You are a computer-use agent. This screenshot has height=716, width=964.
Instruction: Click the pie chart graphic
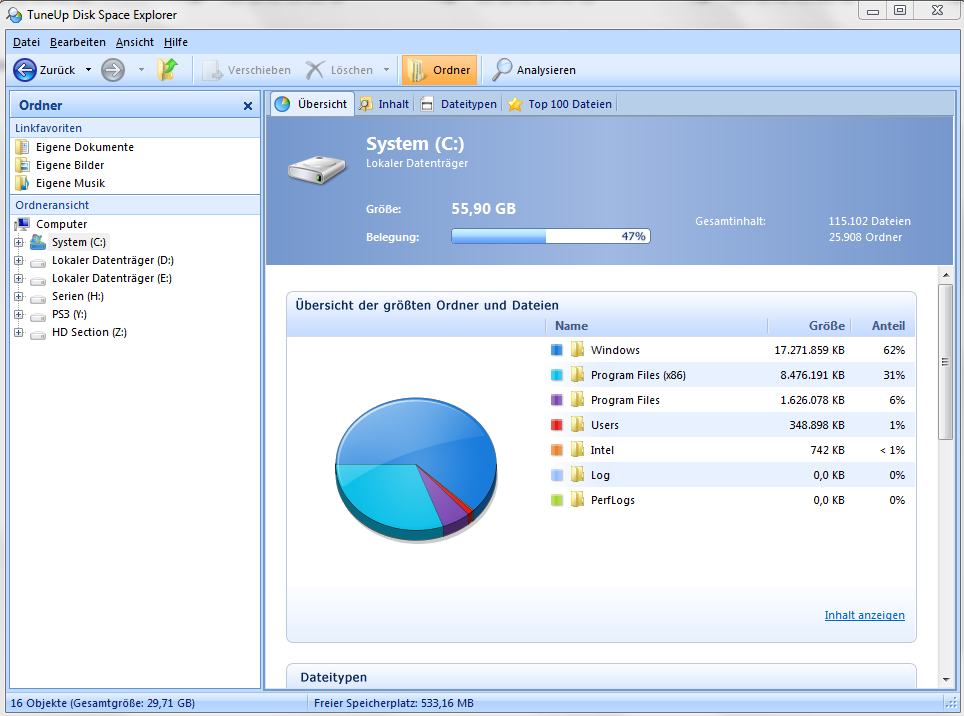click(x=416, y=470)
